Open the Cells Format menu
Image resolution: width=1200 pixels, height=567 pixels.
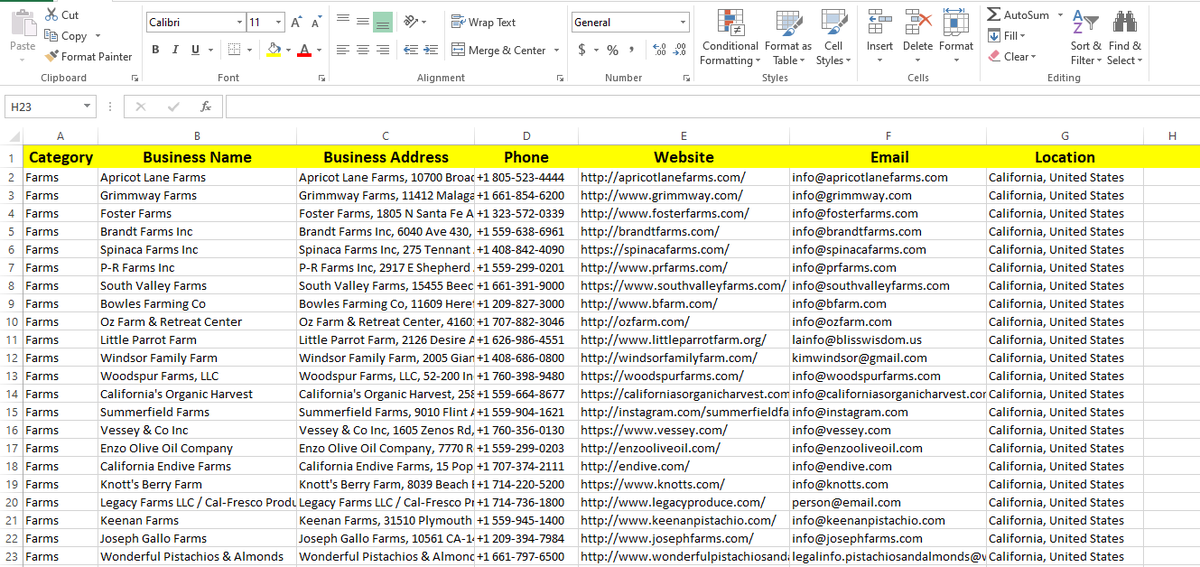click(955, 37)
